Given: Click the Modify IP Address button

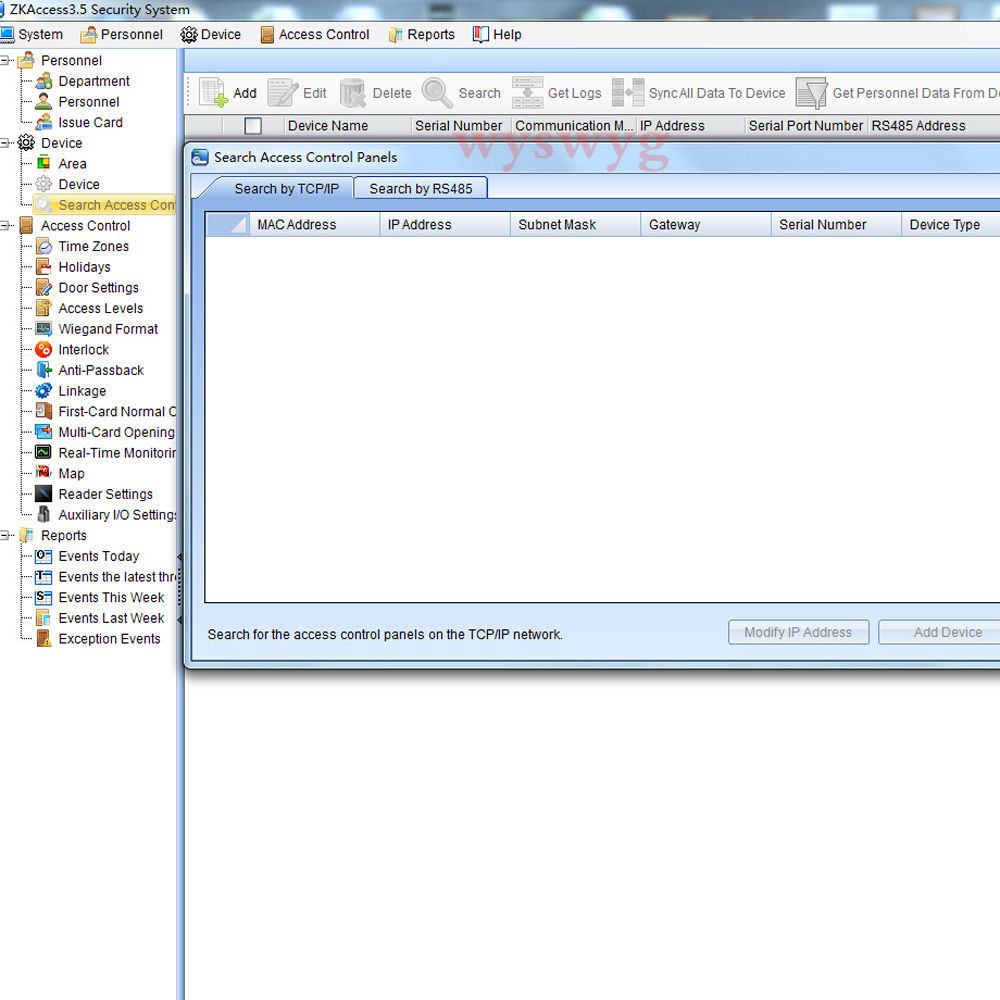Looking at the screenshot, I should [x=798, y=632].
